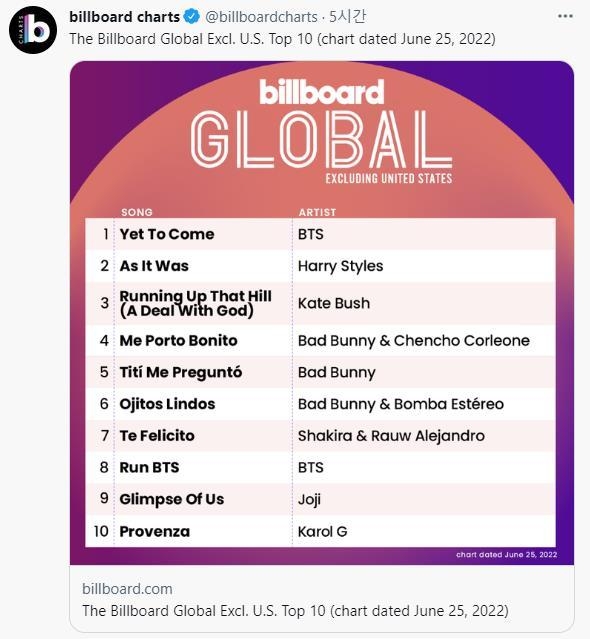Click the GLOBAL title in chart image
The width and height of the screenshot is (590, 639).
(321, 139)
